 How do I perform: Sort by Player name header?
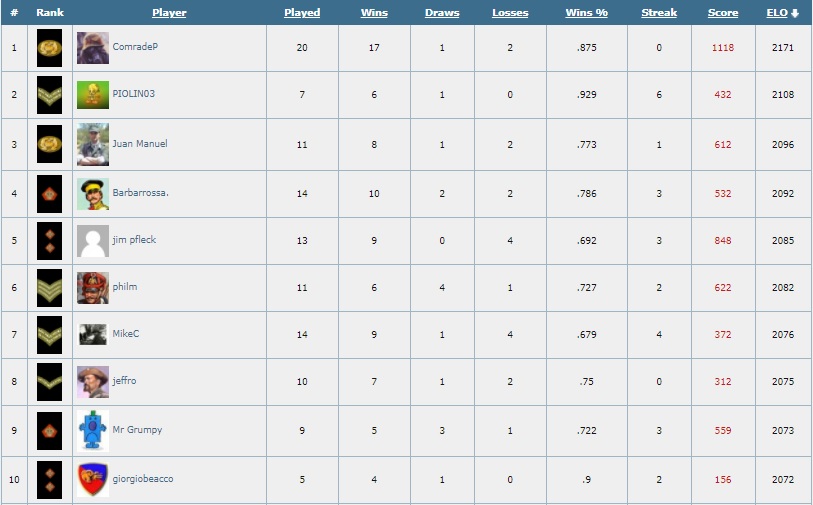(x=169, y=13)
